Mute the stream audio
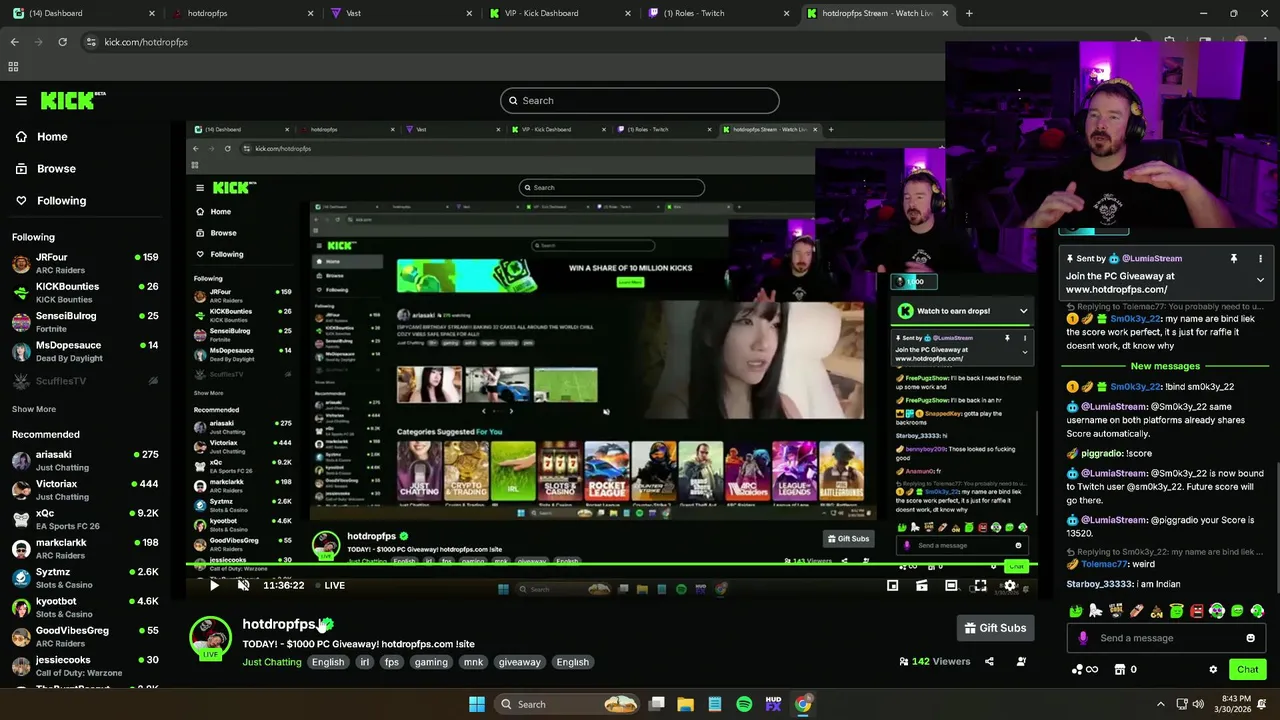Image resolution: width=1280 pixels, height=720 pixels. [x=243, y=586]
